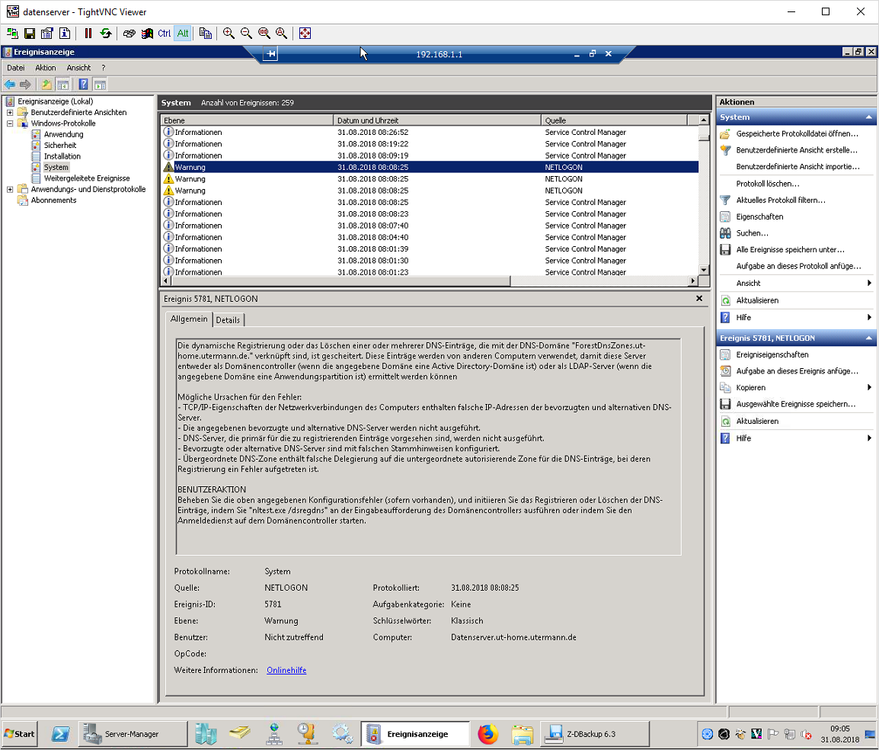Click the TightVNC refresh screen icon

pos(105,33)
